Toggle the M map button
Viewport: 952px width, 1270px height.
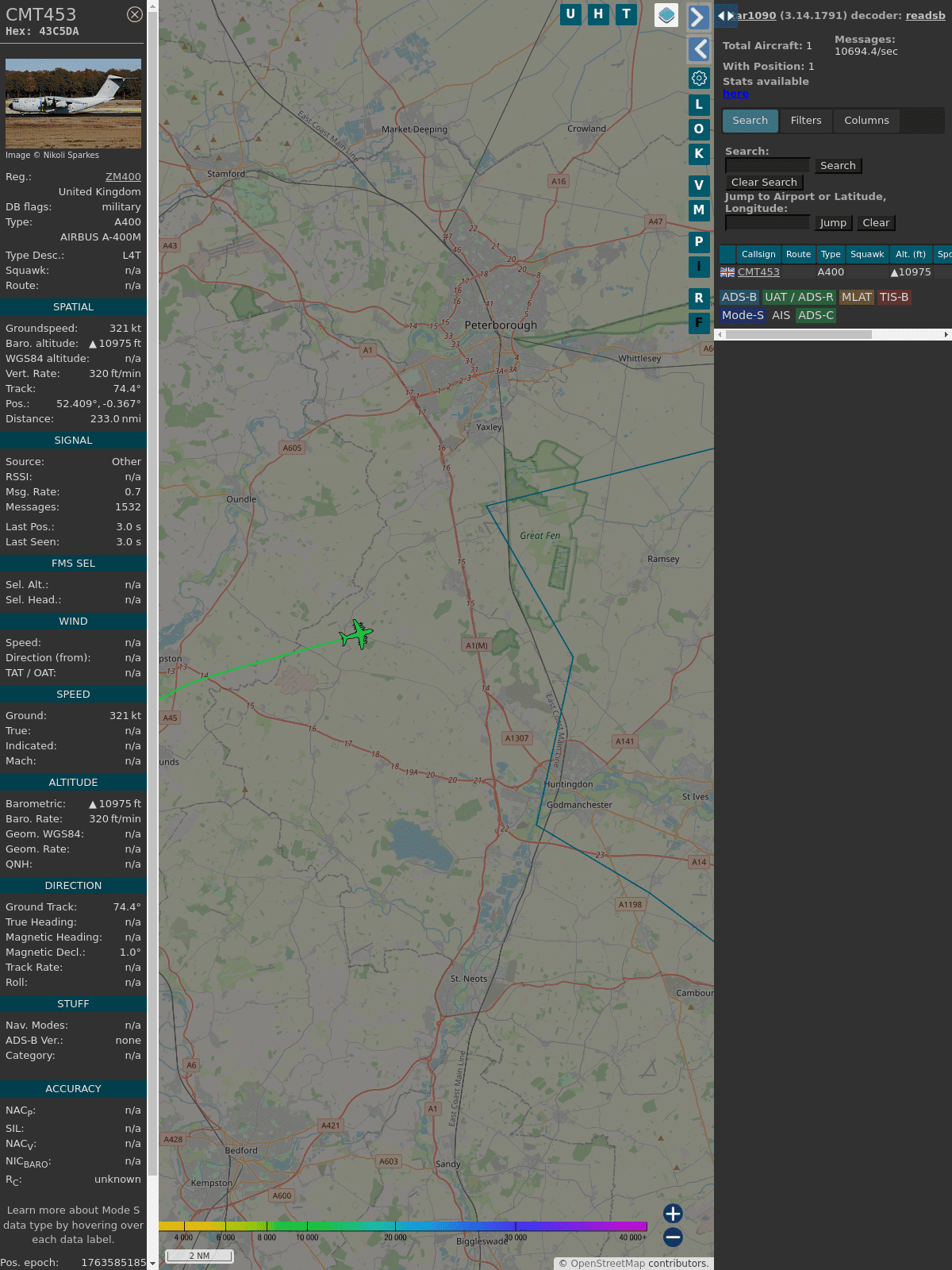click(x=699, y=210)
